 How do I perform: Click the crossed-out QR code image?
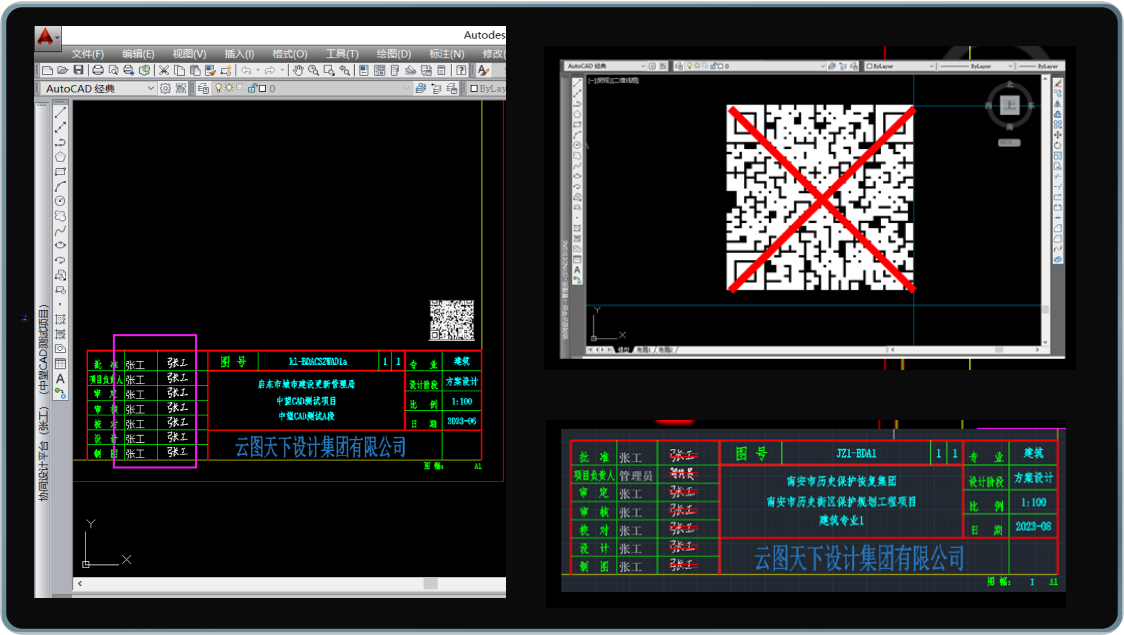pos(821,199)
